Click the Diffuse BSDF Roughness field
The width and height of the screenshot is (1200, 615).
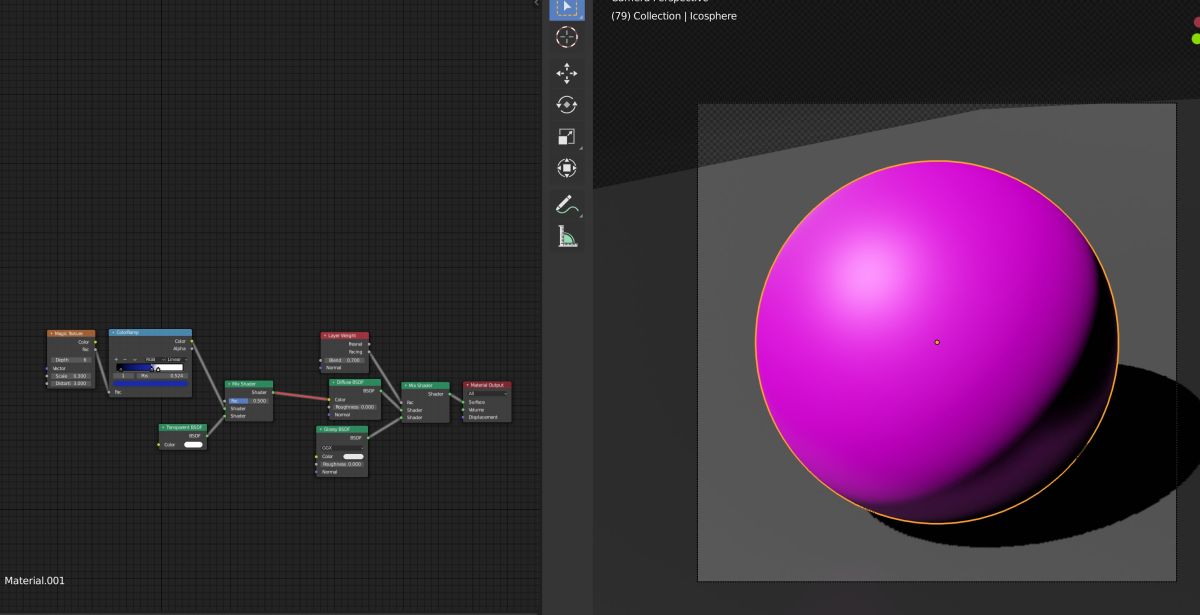354,407
